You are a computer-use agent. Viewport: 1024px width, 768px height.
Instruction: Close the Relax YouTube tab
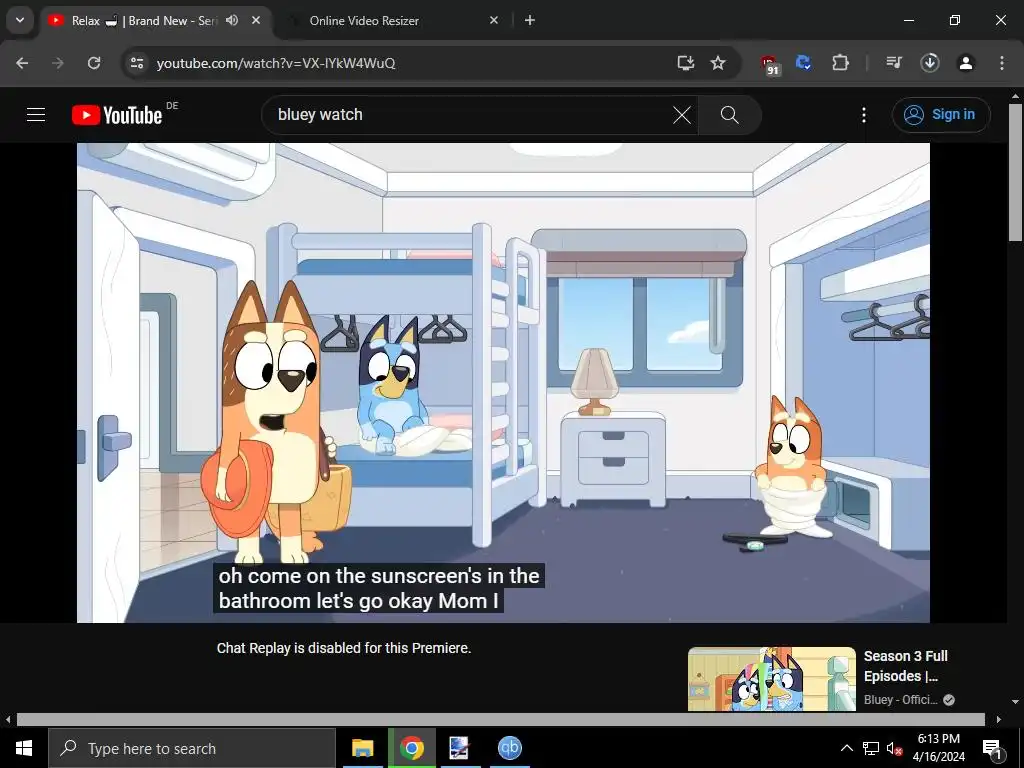(x=256, y=20)
